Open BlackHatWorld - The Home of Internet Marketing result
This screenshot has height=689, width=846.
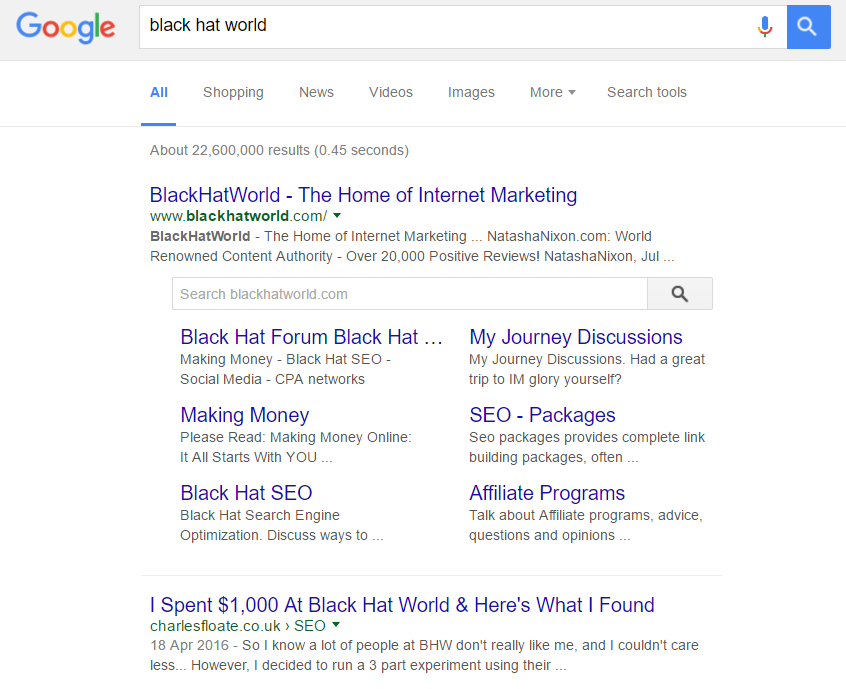tap(363, 195)
